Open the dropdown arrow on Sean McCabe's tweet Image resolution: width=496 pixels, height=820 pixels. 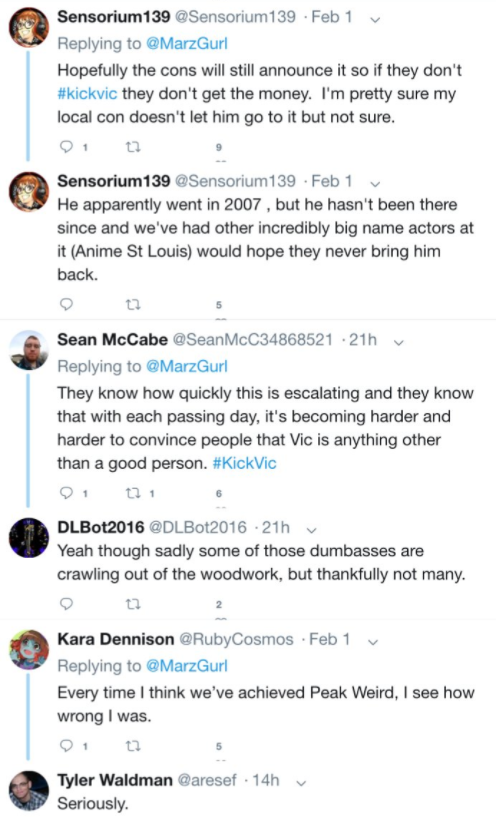(x=399, y=343)
